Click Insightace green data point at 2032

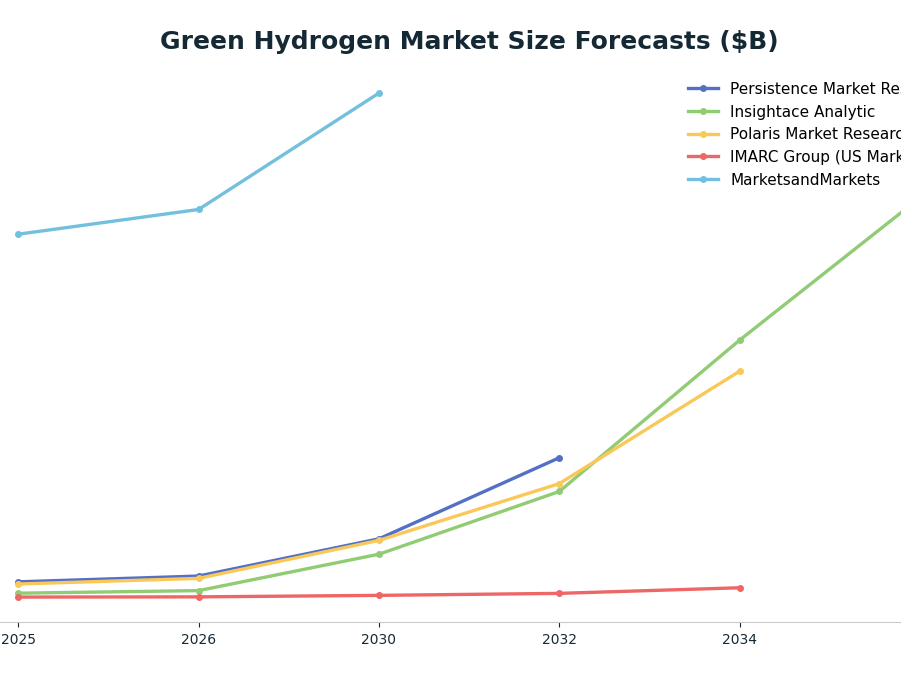(559, 491)
